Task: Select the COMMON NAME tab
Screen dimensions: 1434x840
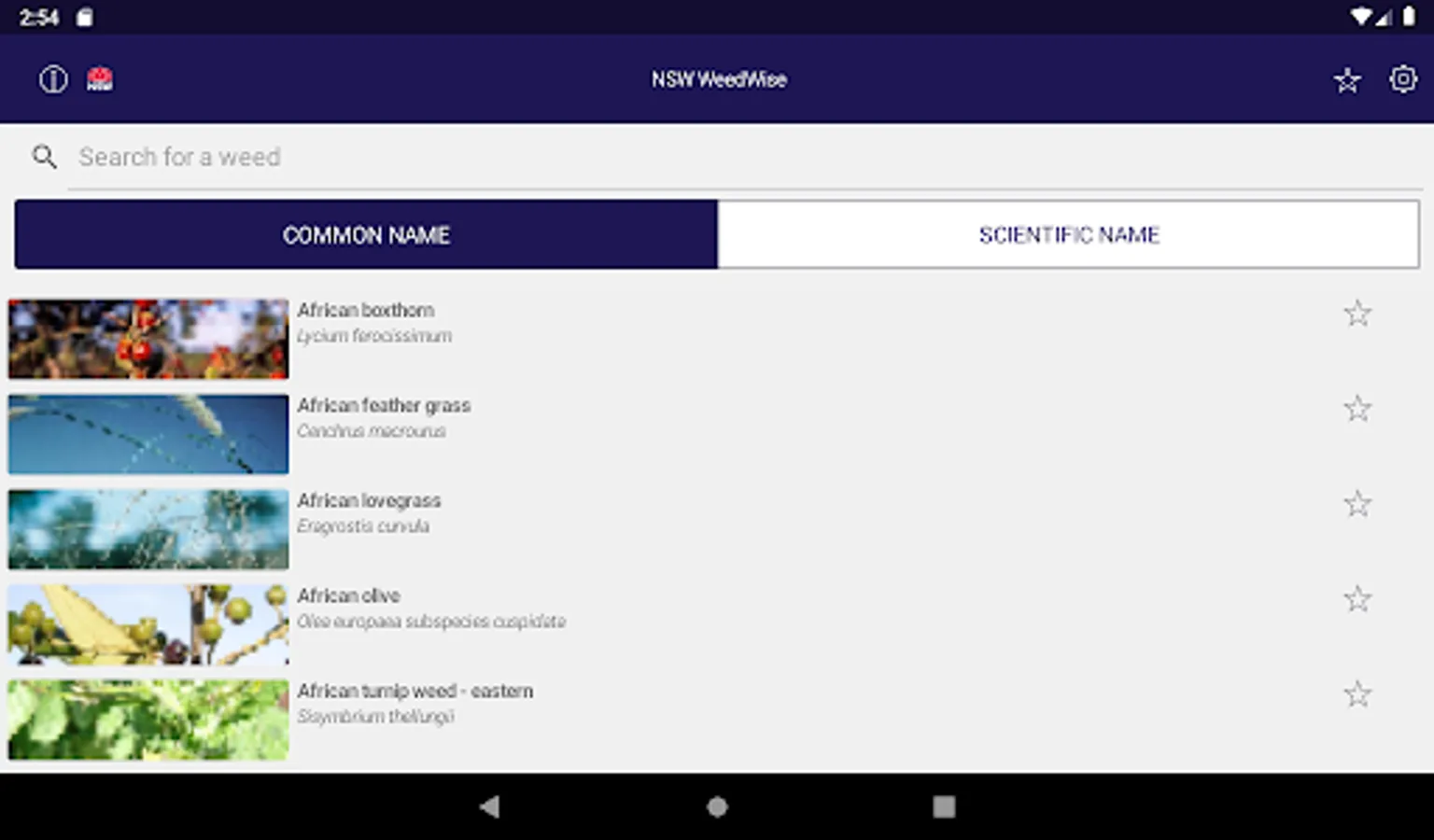Action: pos(367,234)
